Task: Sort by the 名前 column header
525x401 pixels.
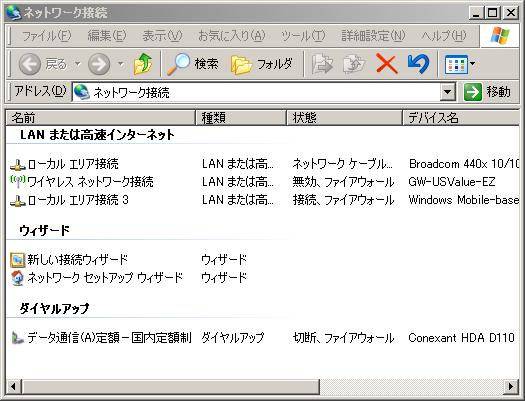Action: (x=100, y=117)
